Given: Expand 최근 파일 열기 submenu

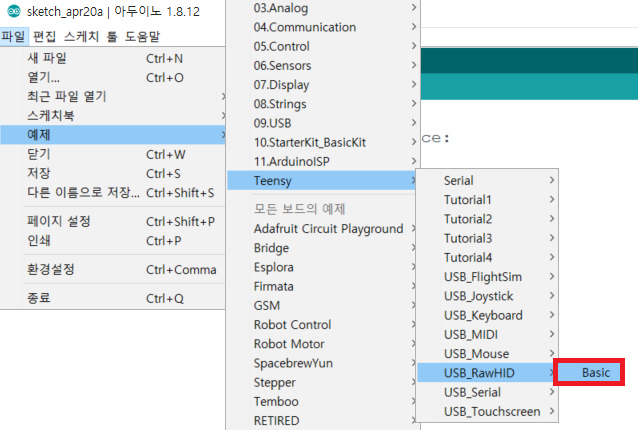Looking at the screenshot, I should click(113, 96).
